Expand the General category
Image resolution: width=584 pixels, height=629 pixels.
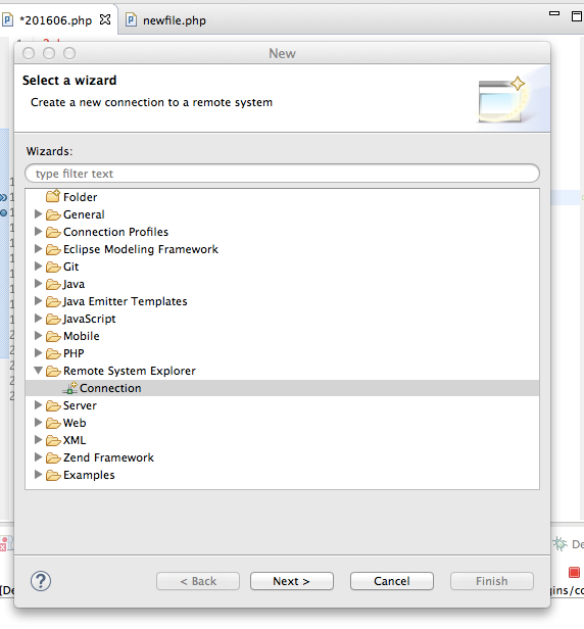click(x=38, y=214)
